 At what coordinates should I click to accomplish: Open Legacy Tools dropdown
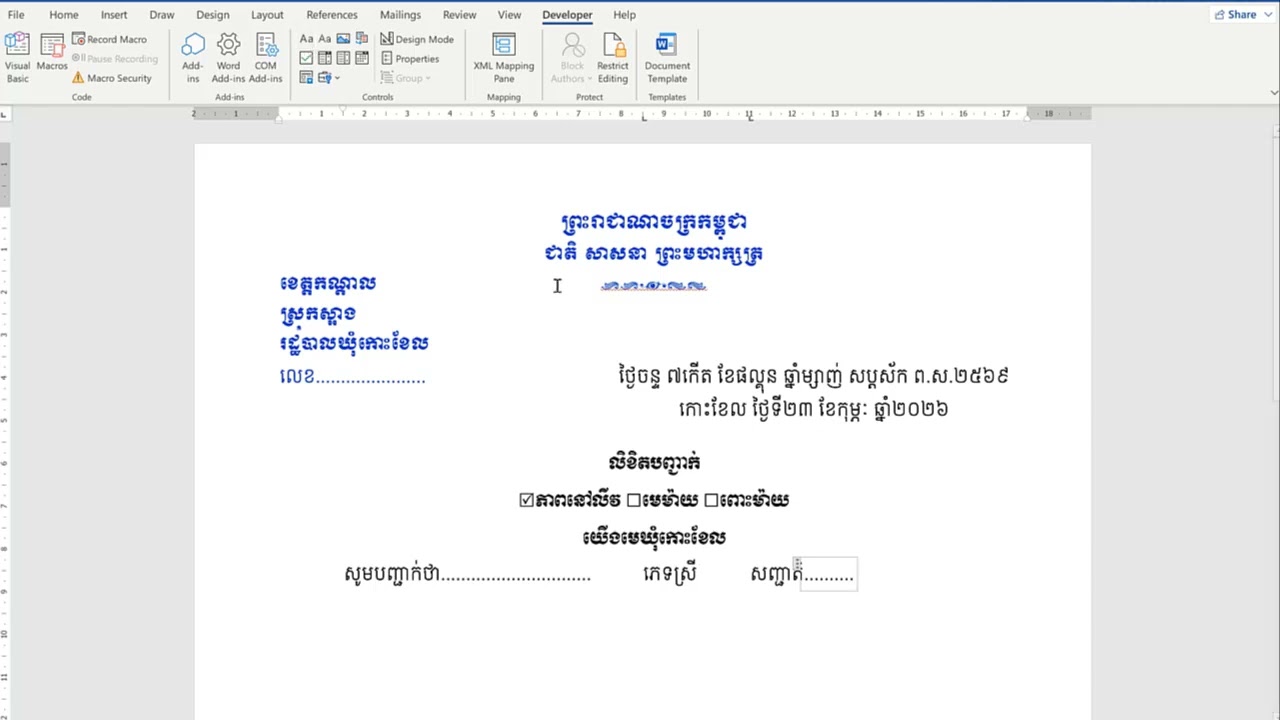pos(328,77)
